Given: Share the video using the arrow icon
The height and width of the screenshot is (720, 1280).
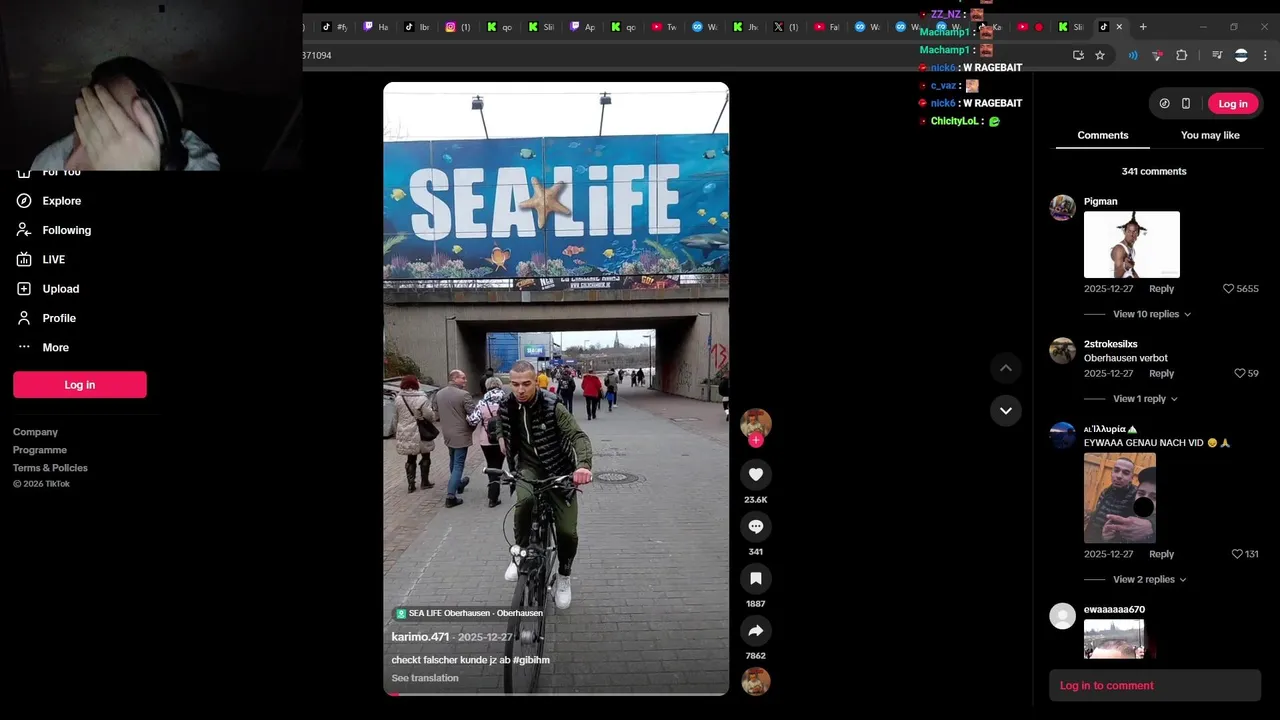Looking at the screenshot, I should pyautogui.click(x=755, y=630).
